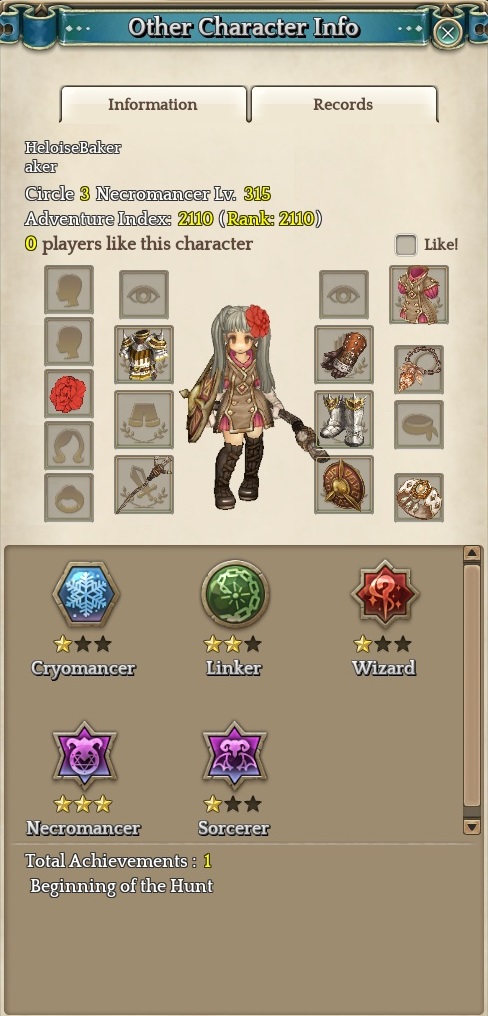Image resolution: width=488 pixels, height=1016 pixels.
Task: Select the purple Necromancer class icon
Action: pos(85,755)
